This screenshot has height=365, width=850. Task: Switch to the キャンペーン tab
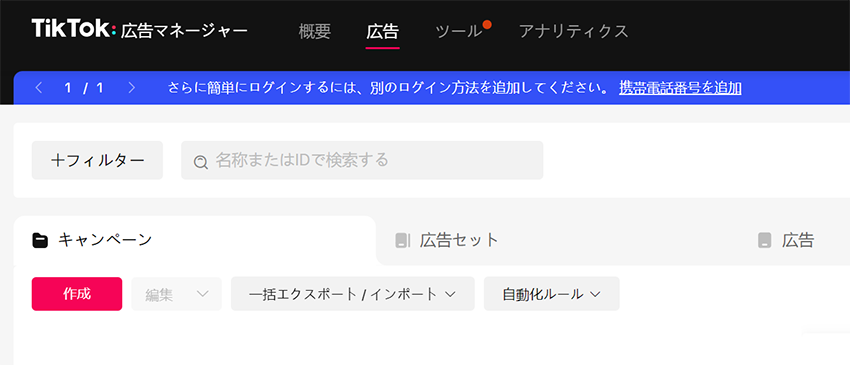click(195, 240)
